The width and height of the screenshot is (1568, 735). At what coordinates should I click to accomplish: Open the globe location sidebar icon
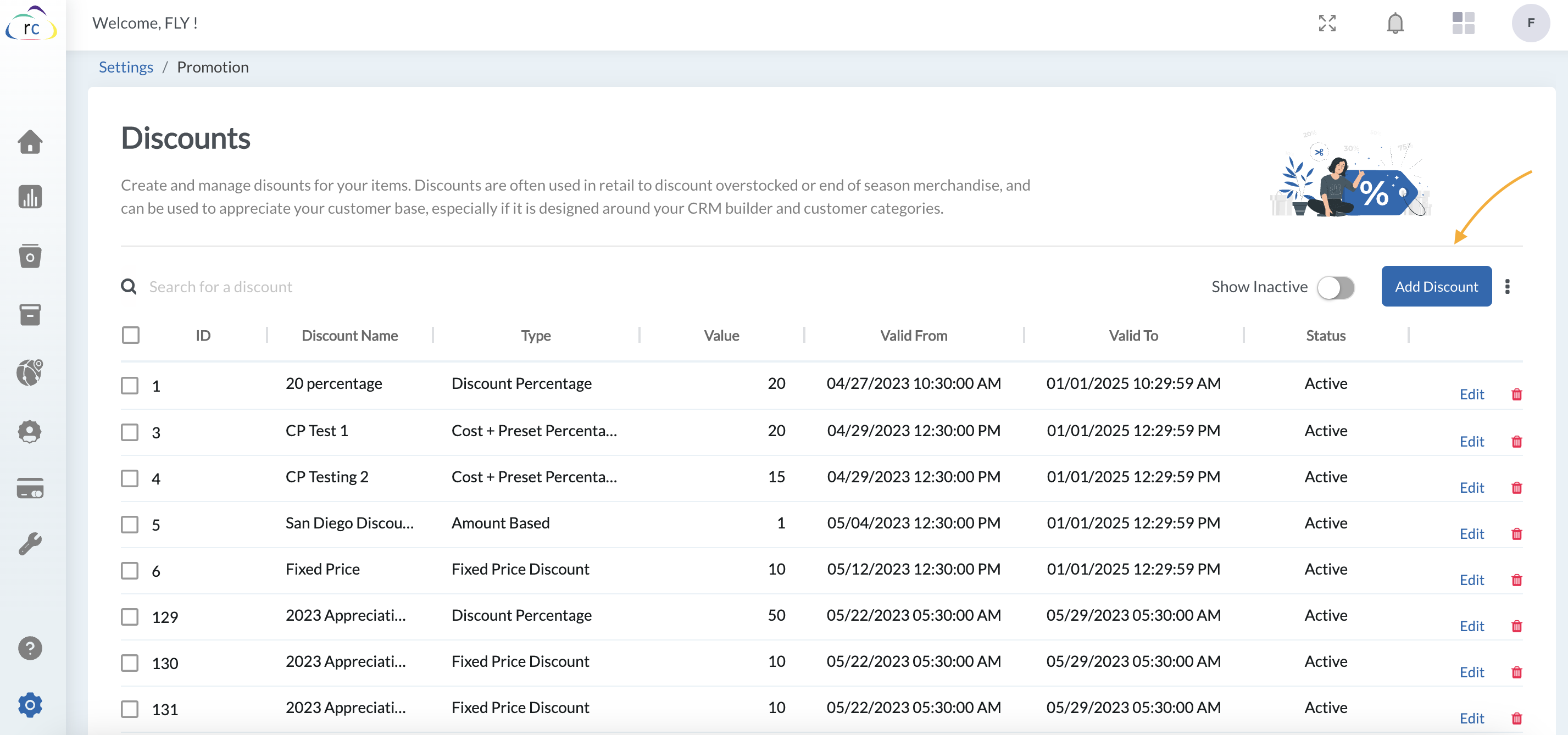tap(30, 372)
